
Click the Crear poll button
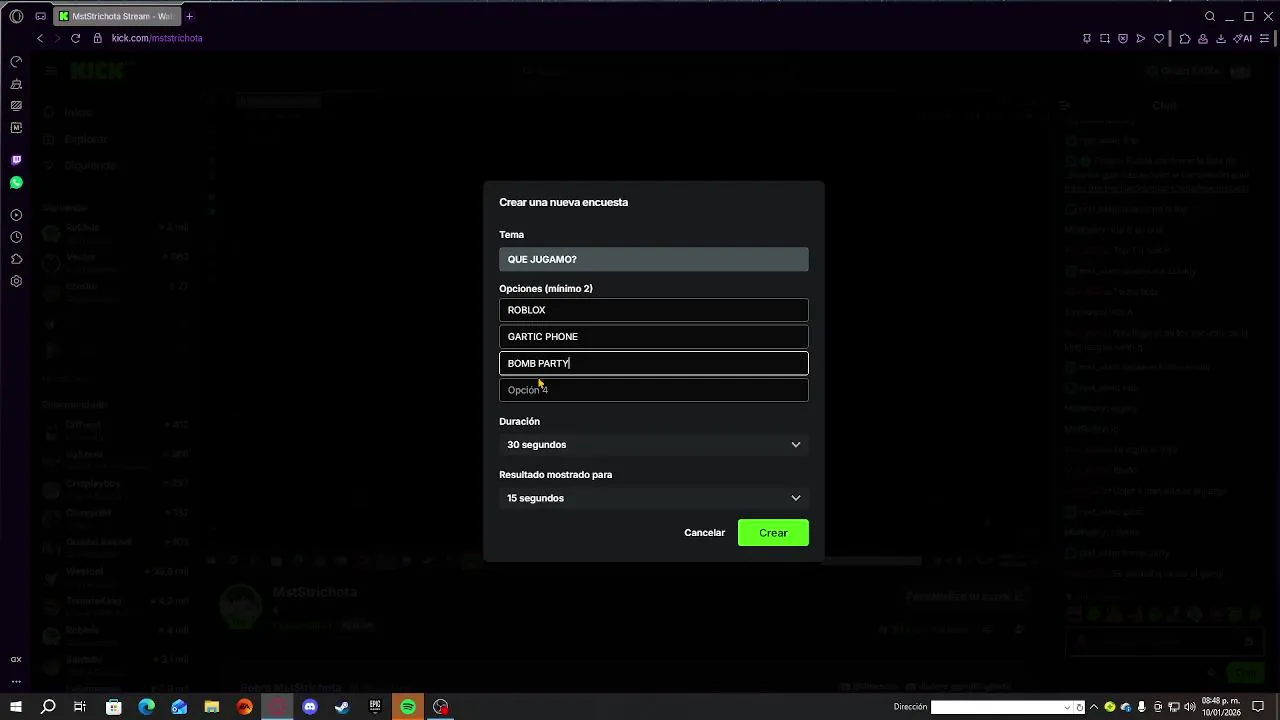[773, 533]
